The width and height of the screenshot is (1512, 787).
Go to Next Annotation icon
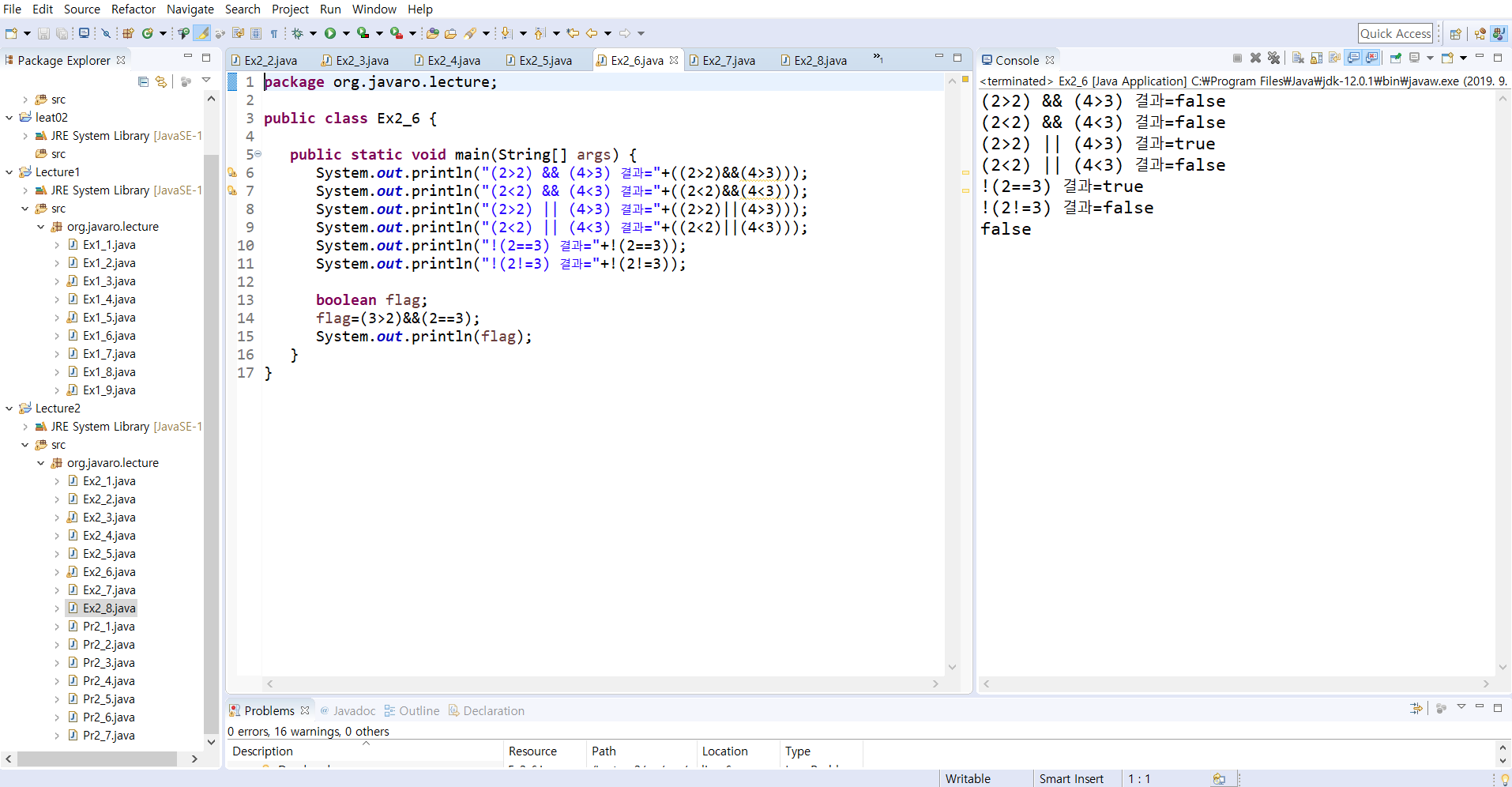(x=507, y=33)
